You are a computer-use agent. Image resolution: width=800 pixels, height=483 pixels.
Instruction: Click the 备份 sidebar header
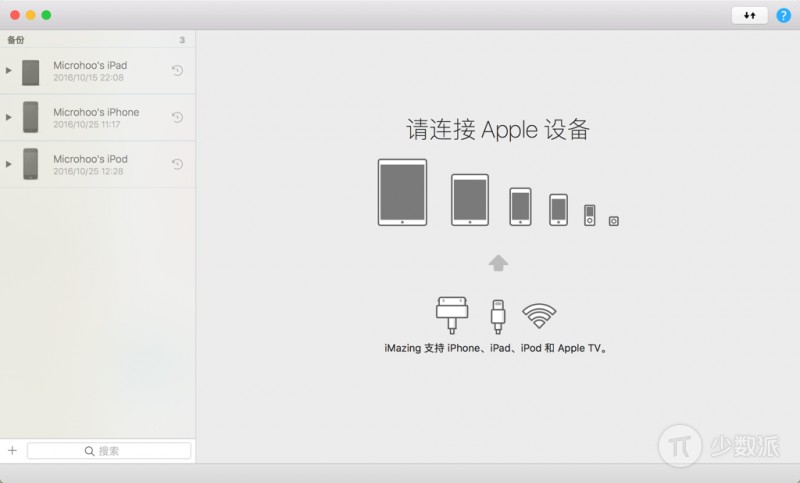coord(16,40)
